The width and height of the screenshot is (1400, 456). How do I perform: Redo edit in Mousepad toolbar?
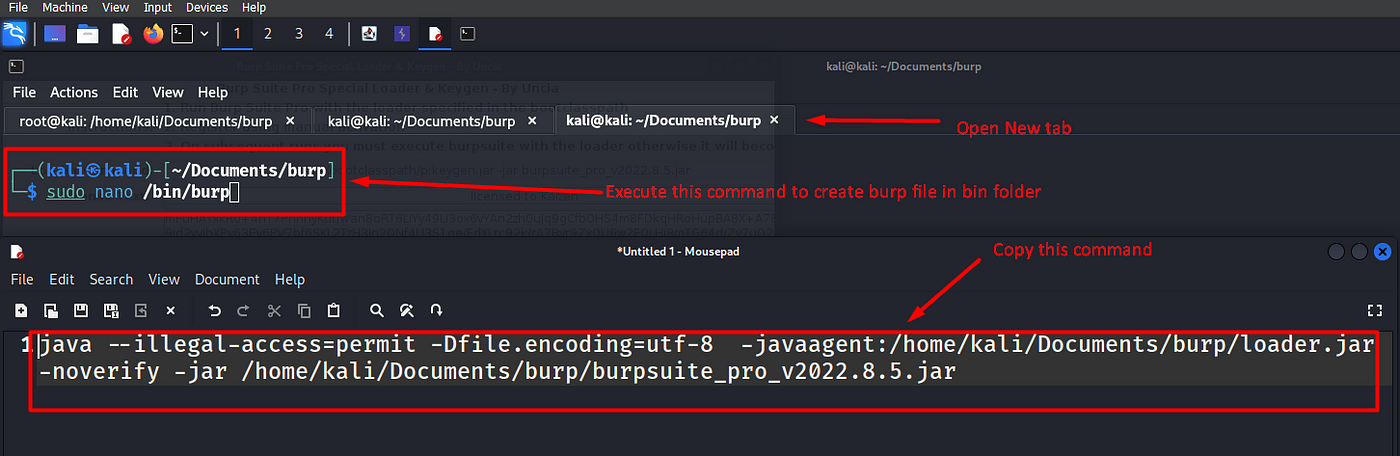click(x=244, y=310)
